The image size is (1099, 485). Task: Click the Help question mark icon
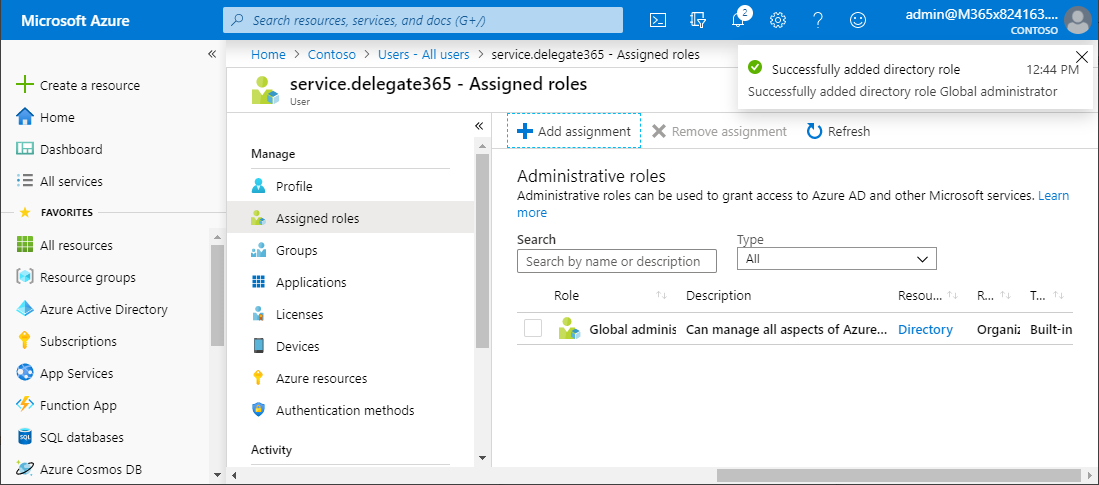(818, 20)
